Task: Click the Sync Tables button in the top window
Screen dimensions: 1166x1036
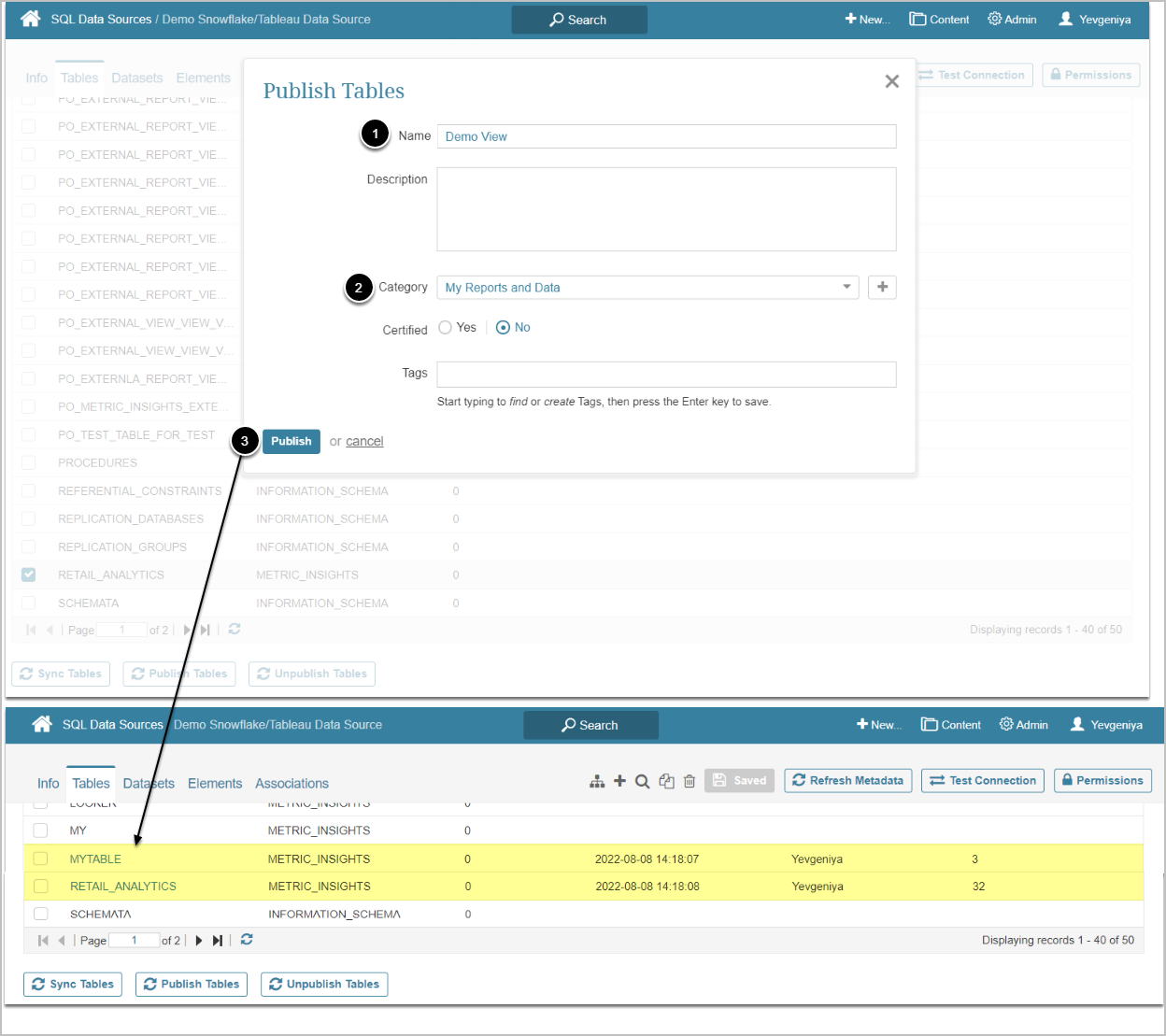Action: [x=61, y=674]
